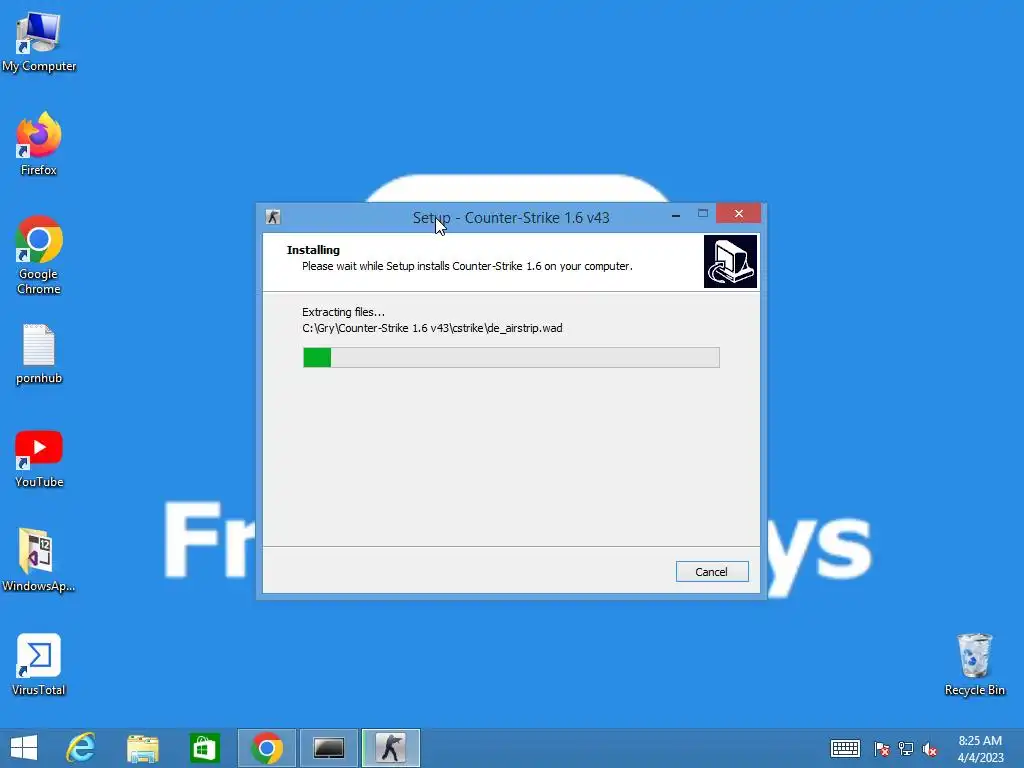This screenshot has width=1024, height=768.
Task: Select the Firefox desktop shortcut
Action: pos(39,144)
